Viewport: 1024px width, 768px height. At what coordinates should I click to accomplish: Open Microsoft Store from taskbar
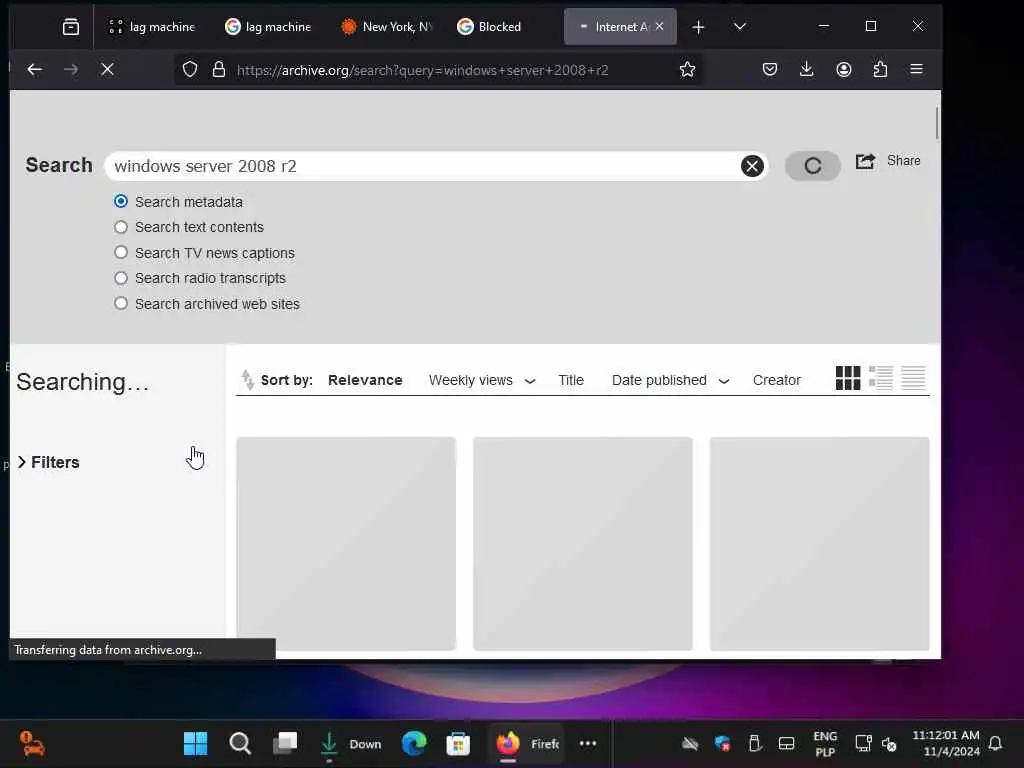tap(458, 743)
